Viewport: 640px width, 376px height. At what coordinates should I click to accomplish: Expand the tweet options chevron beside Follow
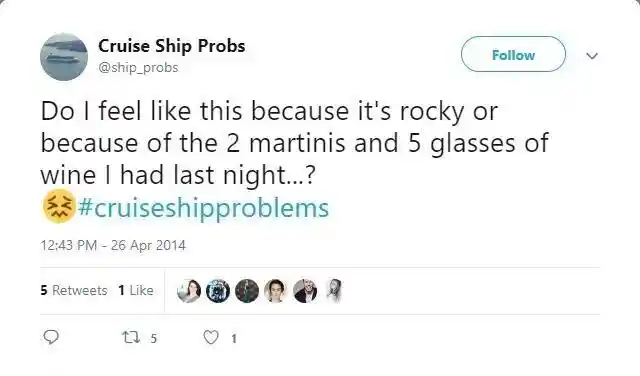pos(592,56)
